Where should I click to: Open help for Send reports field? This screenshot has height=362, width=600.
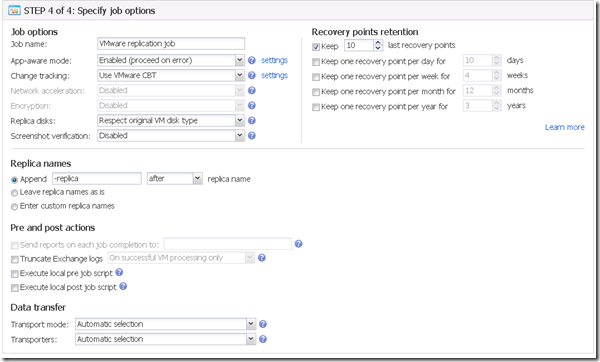[x=298, y=244]
